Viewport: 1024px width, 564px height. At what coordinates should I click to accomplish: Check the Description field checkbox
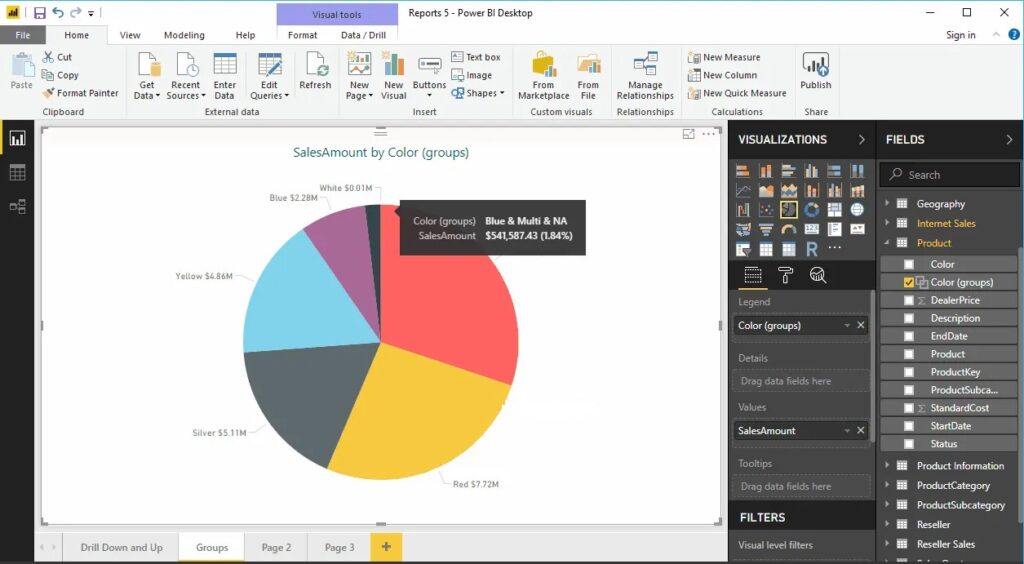(x=908, y=318)
